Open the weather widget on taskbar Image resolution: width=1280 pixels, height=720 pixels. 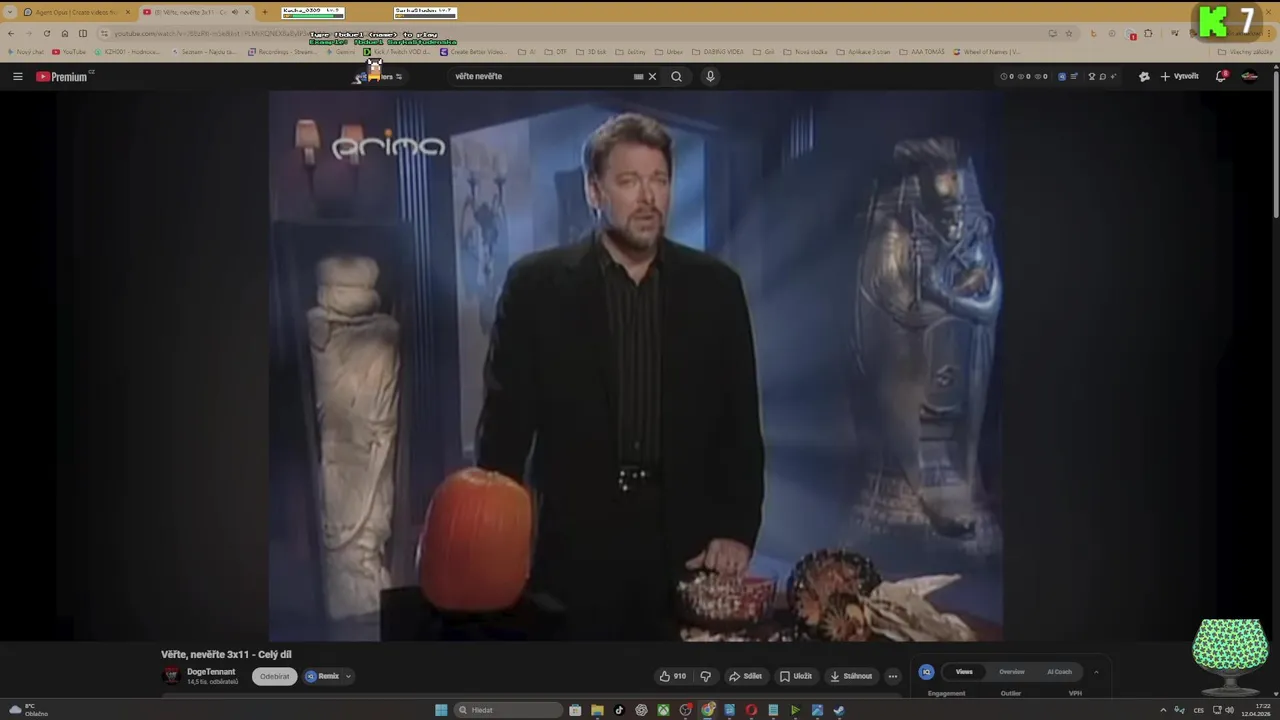click(x=28, y=710)
